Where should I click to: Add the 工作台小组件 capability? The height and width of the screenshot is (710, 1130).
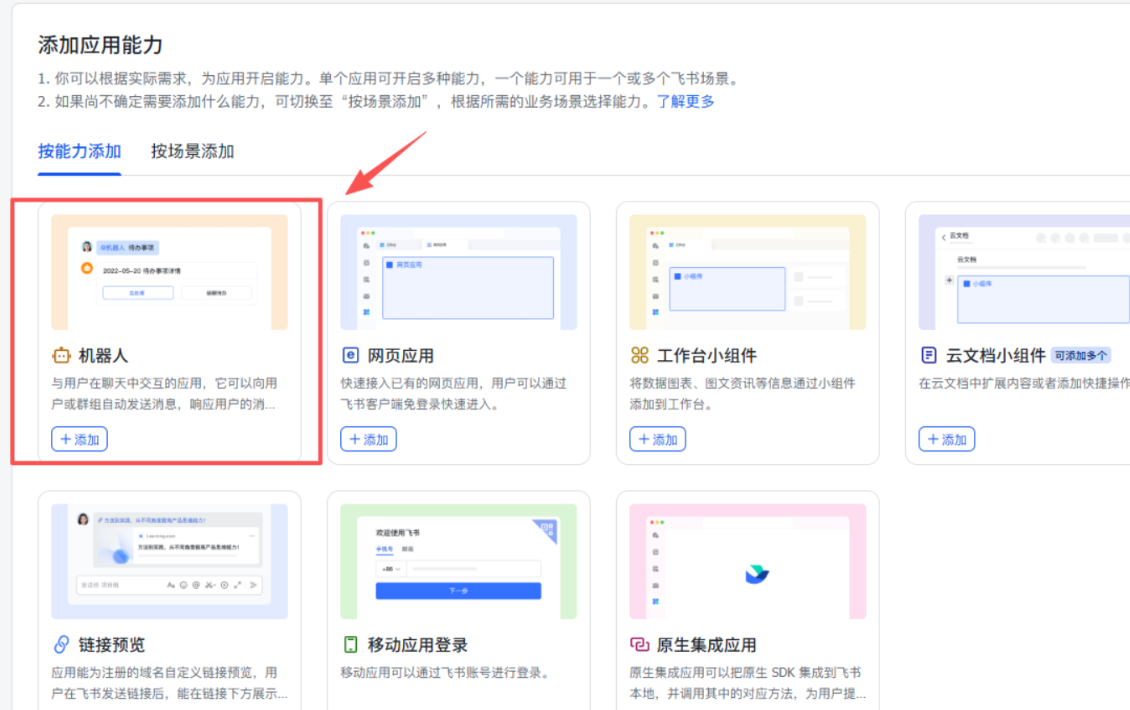pyautogui.click(x=658, y=439)
